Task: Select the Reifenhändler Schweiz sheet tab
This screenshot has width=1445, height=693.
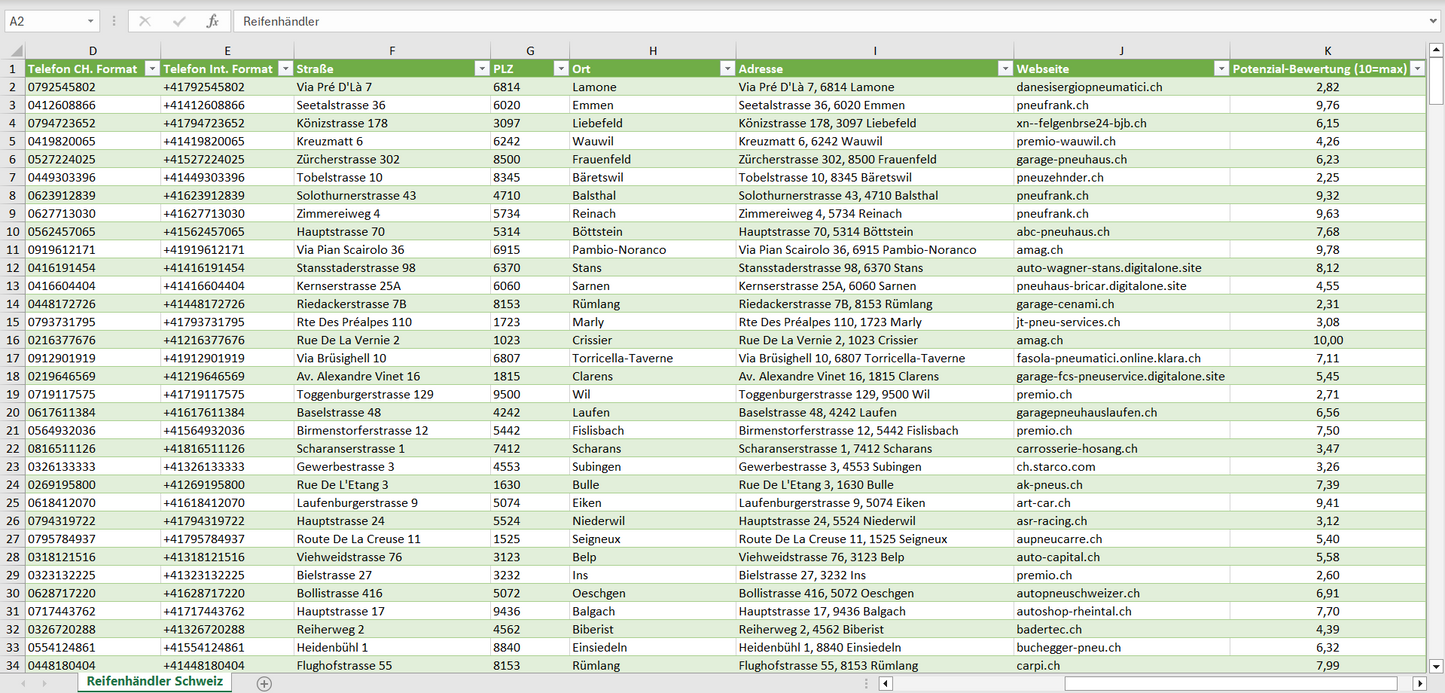Action: [x=155, y=682]
